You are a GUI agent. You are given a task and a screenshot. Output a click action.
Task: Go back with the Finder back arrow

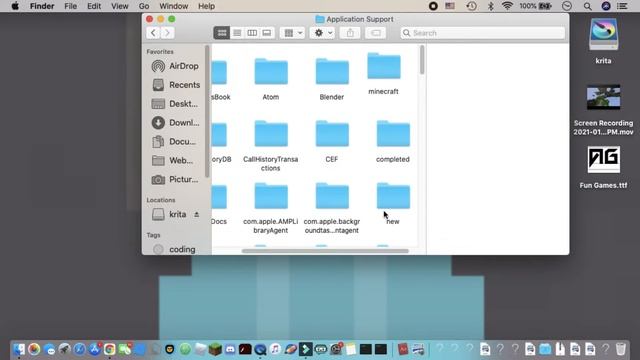tap(153, 33)
